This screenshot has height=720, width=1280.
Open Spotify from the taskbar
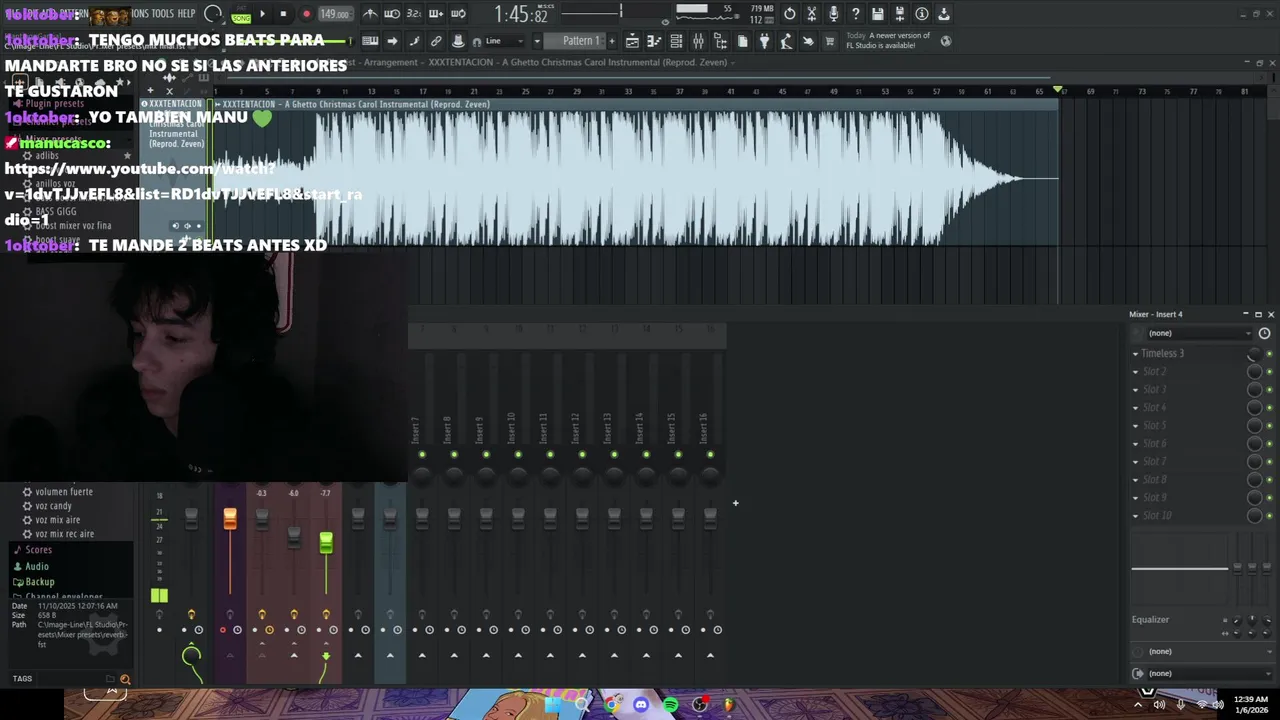coord(670,705)
